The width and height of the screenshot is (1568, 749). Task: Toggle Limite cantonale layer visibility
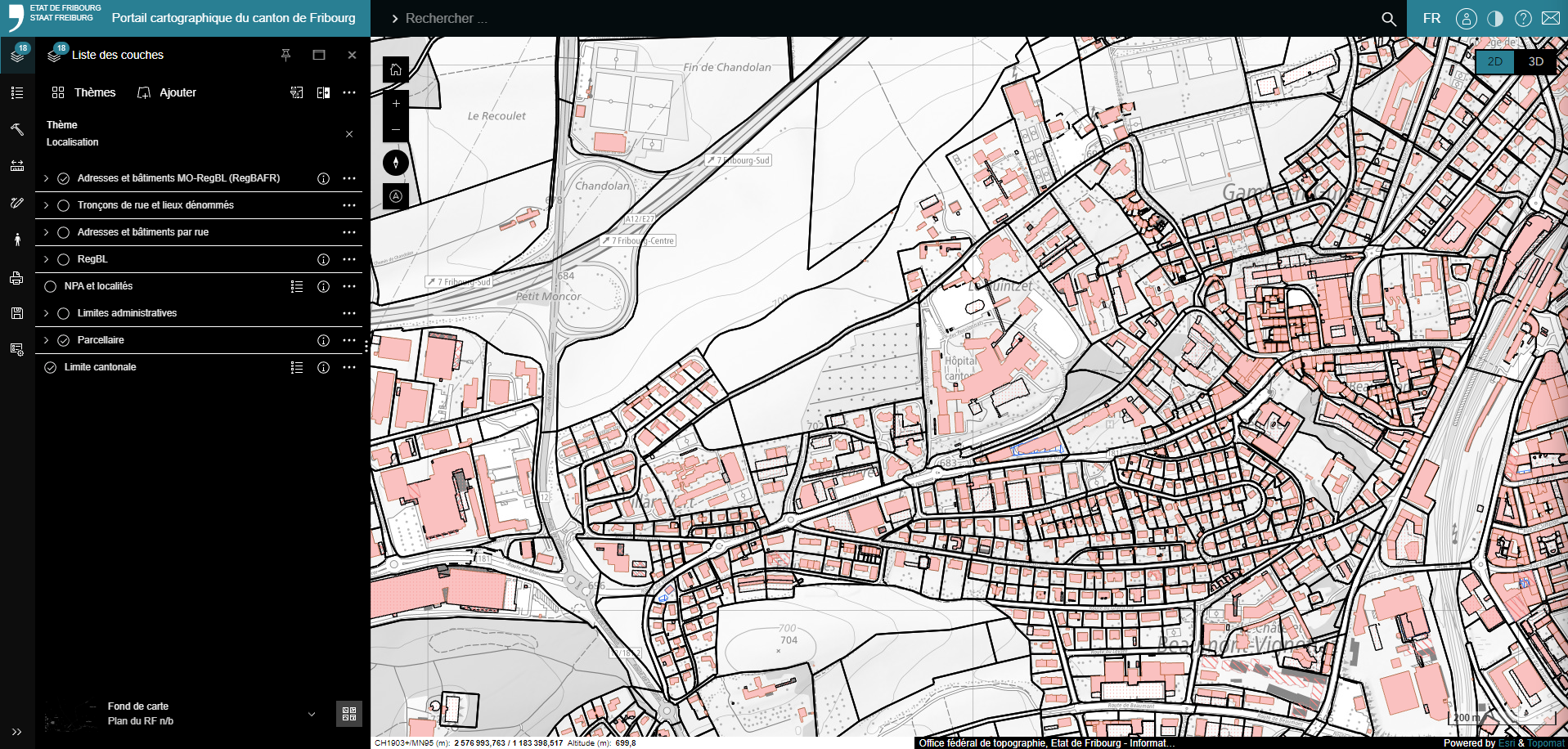pyautogui.click(x=50, y=367)
